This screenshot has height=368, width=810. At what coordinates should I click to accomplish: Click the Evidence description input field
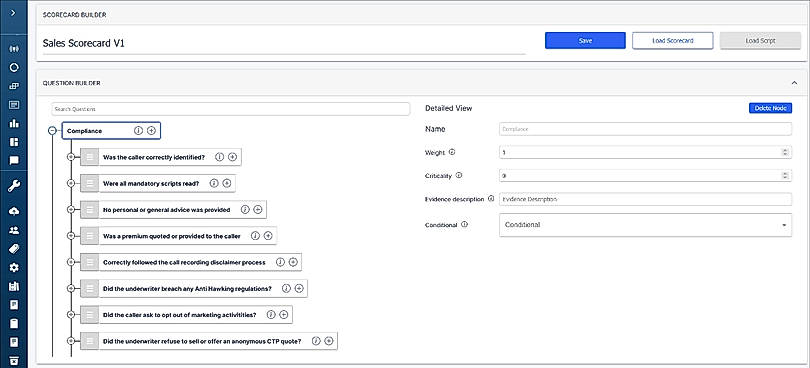click(x=645, y=199)
